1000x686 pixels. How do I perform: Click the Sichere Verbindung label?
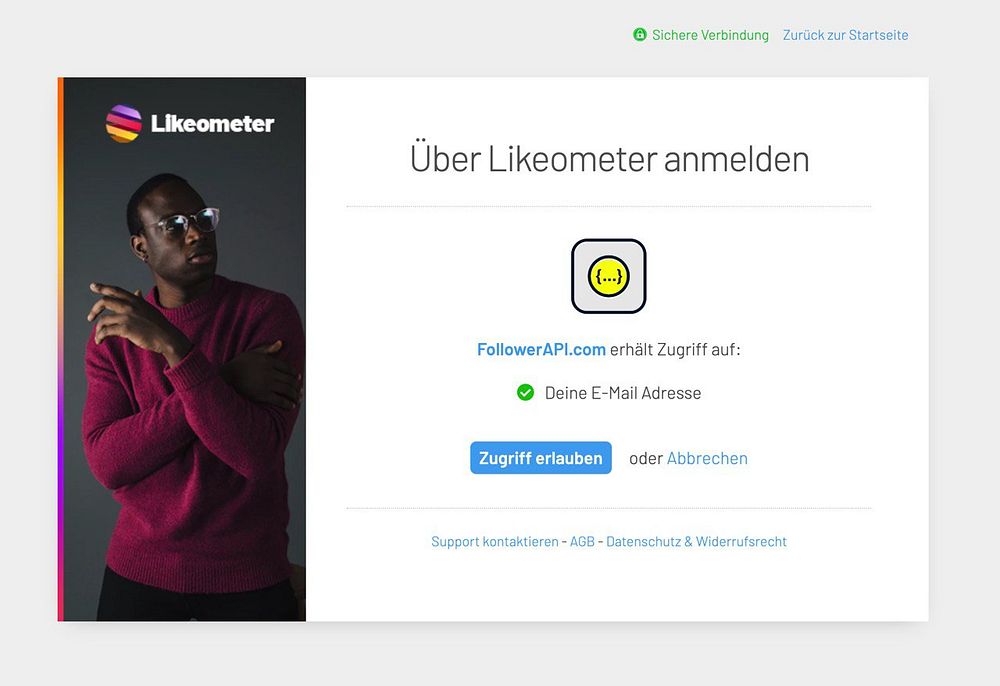pos(710,35)
